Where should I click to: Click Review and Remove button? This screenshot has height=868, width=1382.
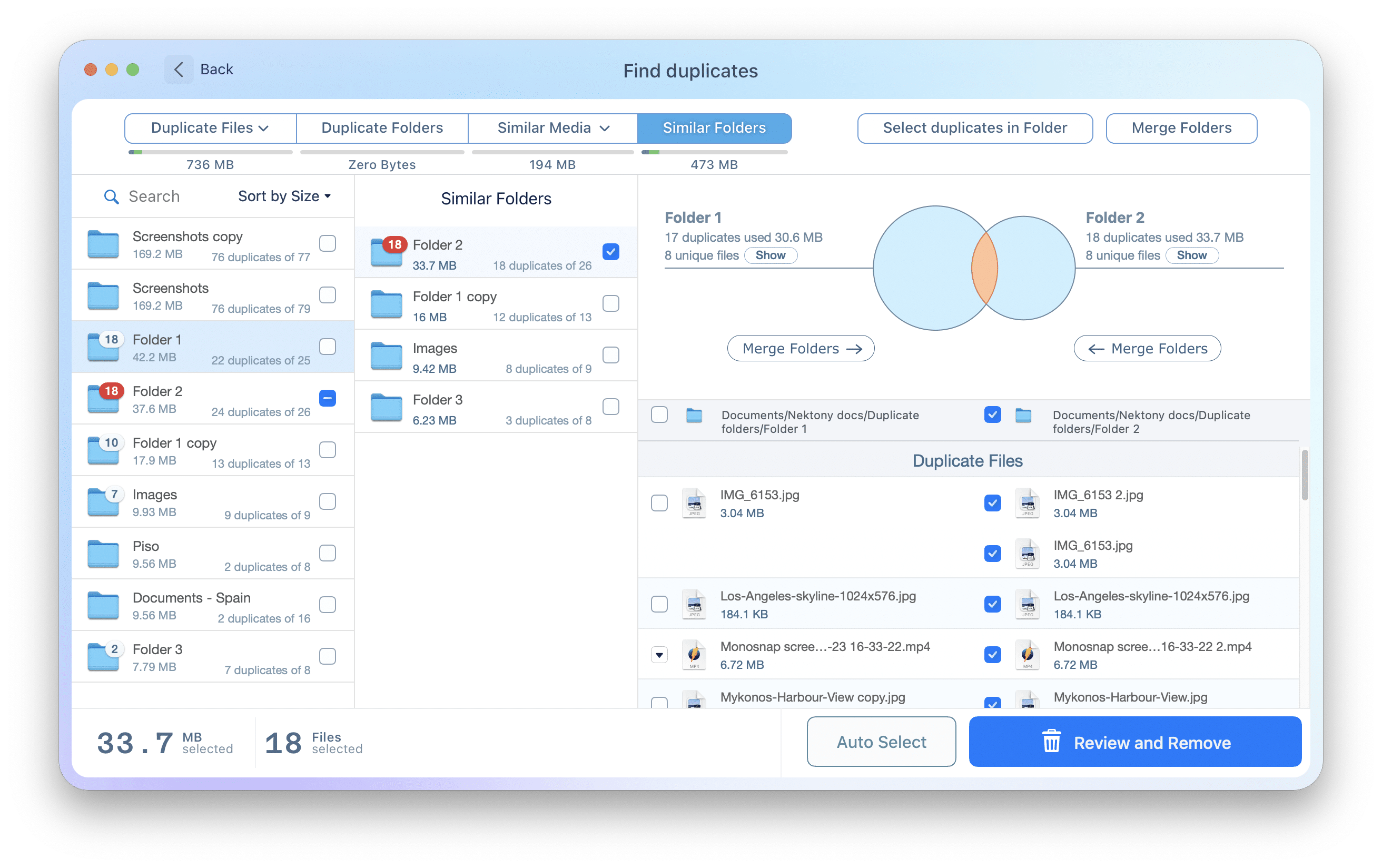(x=1135, y=742)
